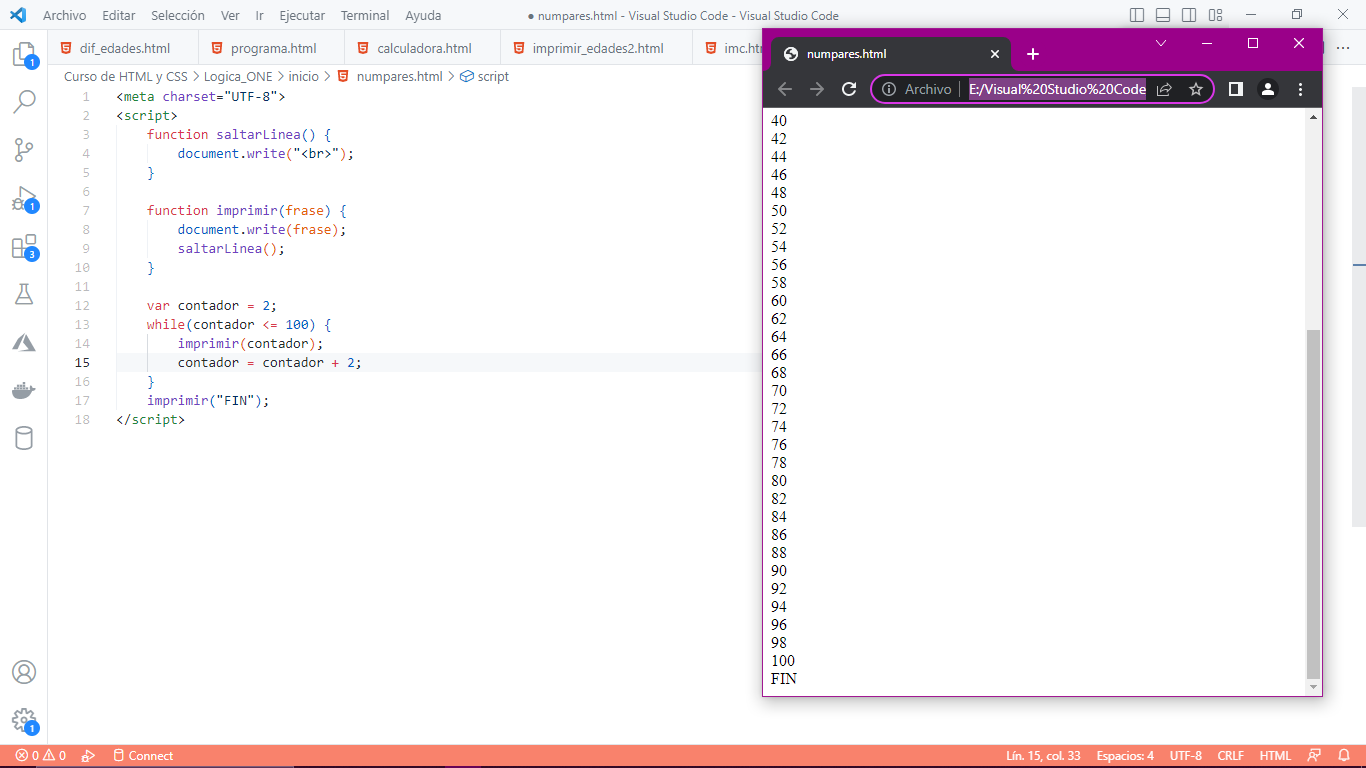Click the VS Code logo icon

(x=17, y=15)
